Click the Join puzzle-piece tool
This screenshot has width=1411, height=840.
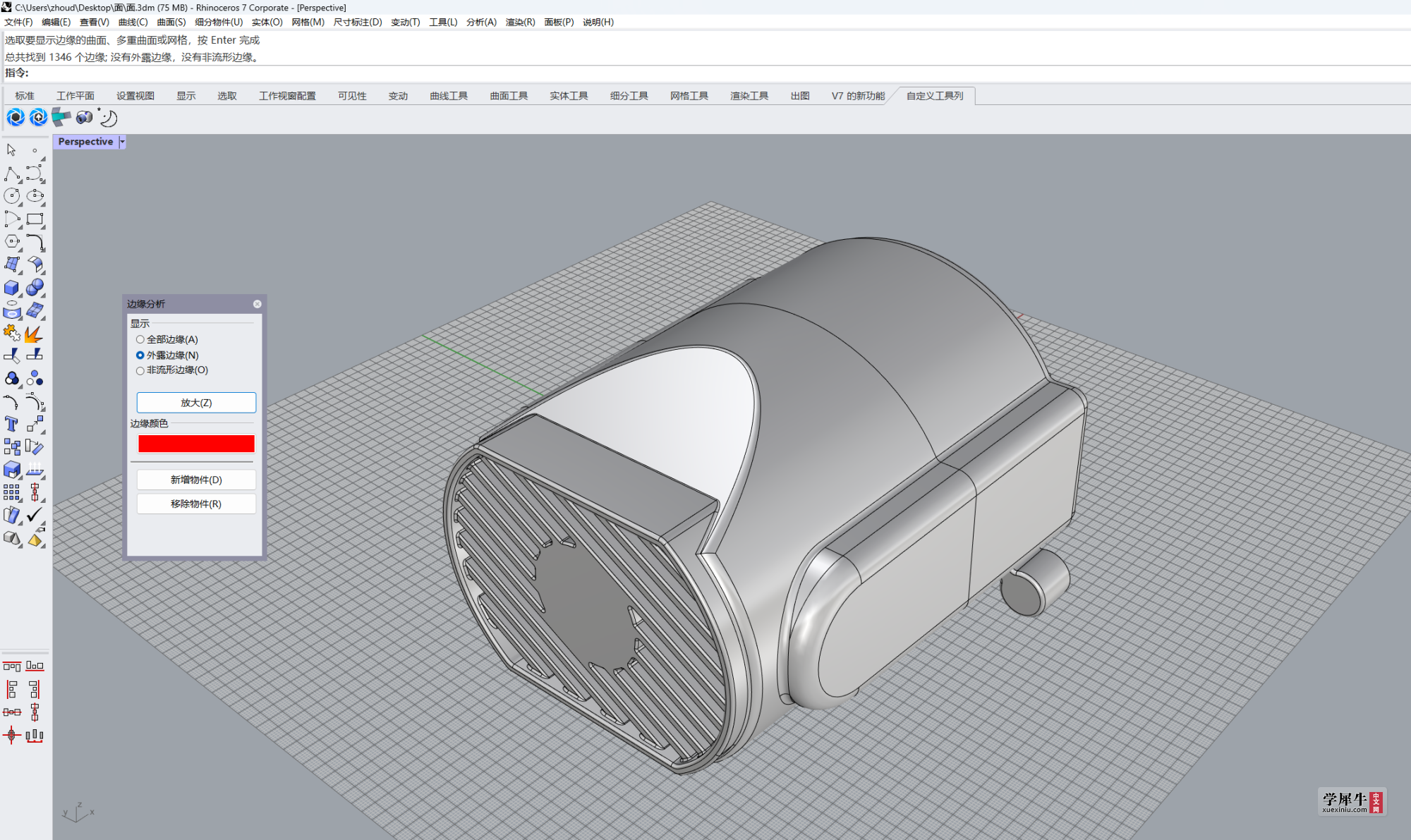click(x=11, y=334)
